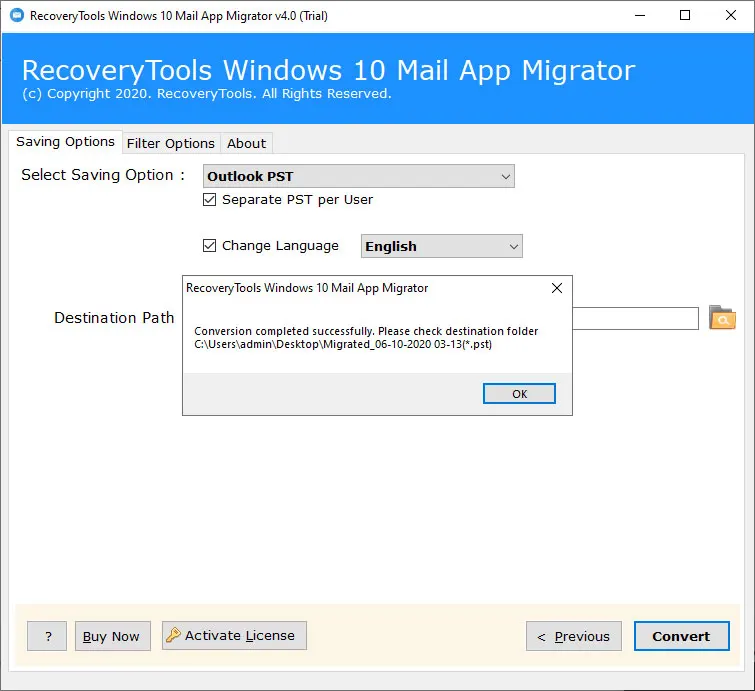Screen dimensions: 755x691
Task: Go back with the Previous button
Action: click(x=574, y=636)
